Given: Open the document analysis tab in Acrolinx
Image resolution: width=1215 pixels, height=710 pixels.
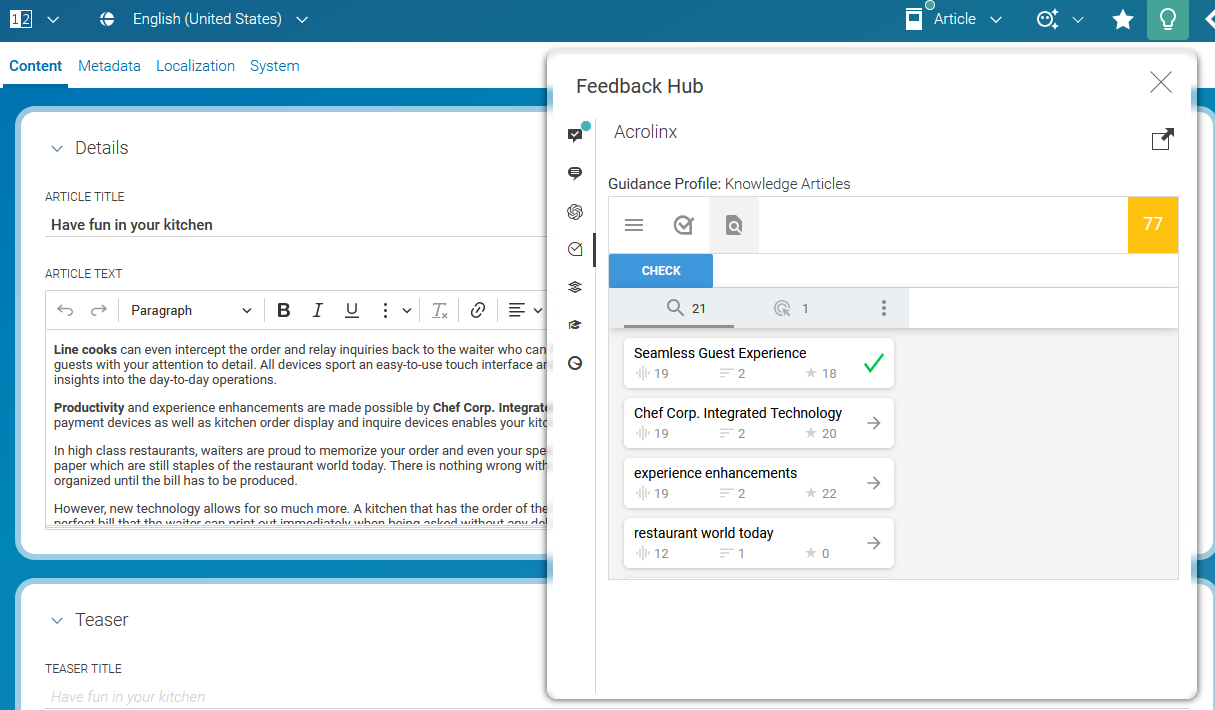Looking at the screenshot, I should click(733, 225).
